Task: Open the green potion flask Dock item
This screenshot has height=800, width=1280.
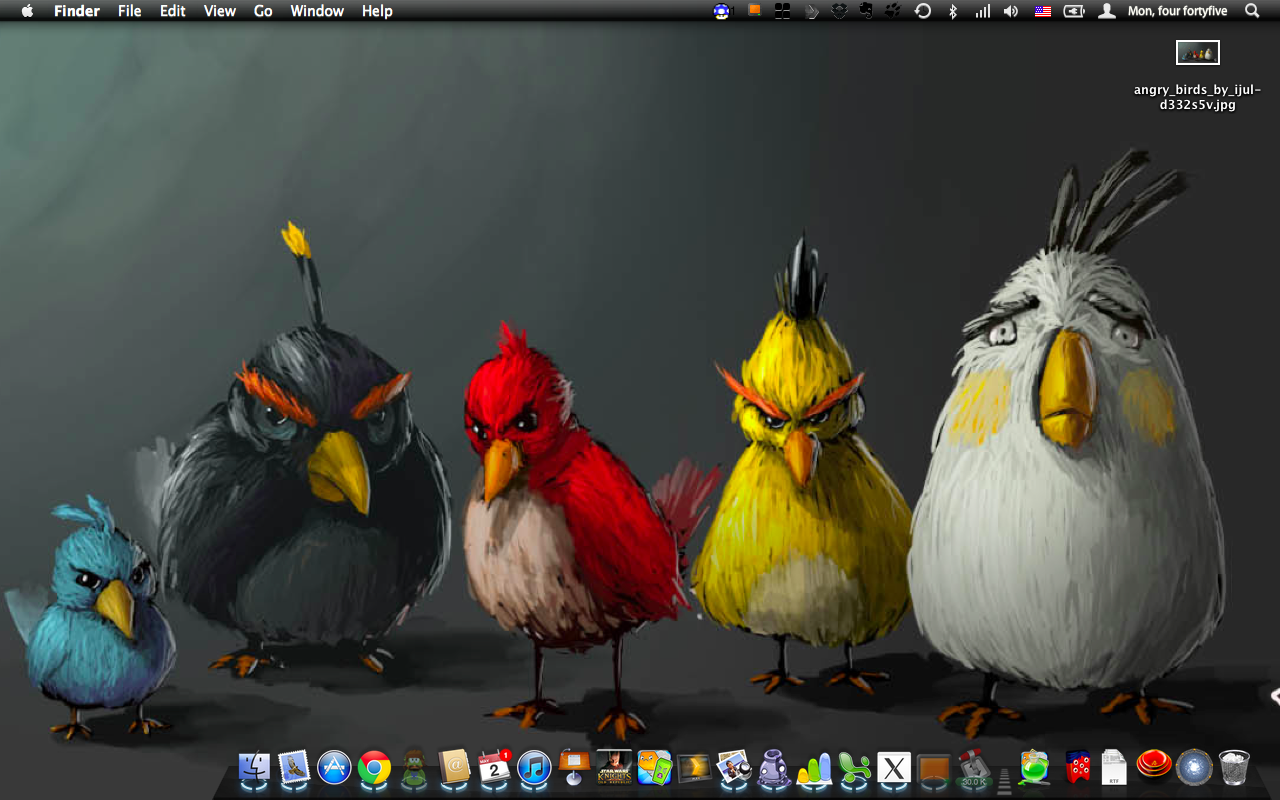Action: coord(1034,767)
